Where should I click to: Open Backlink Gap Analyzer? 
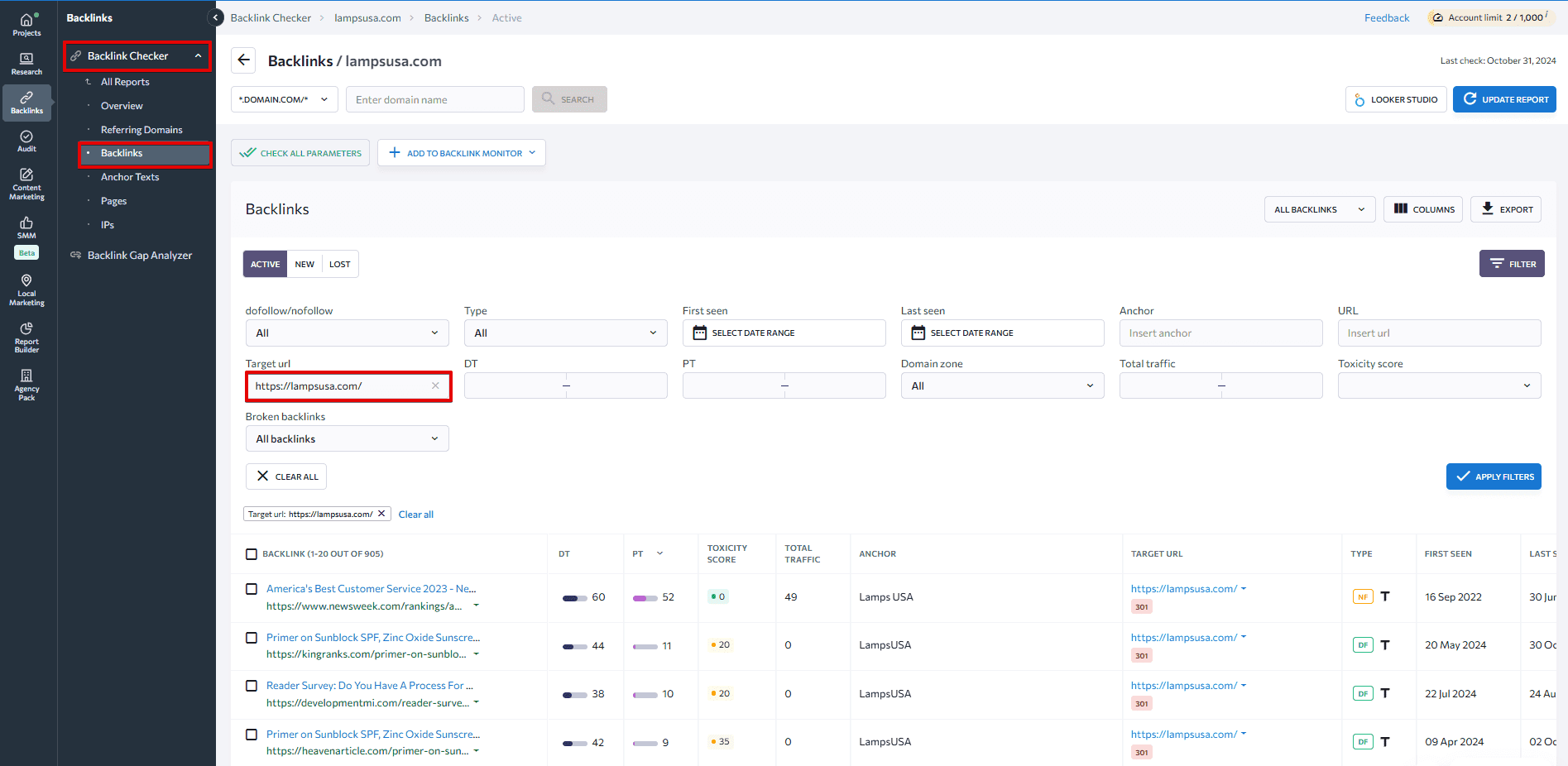point(139,256)
